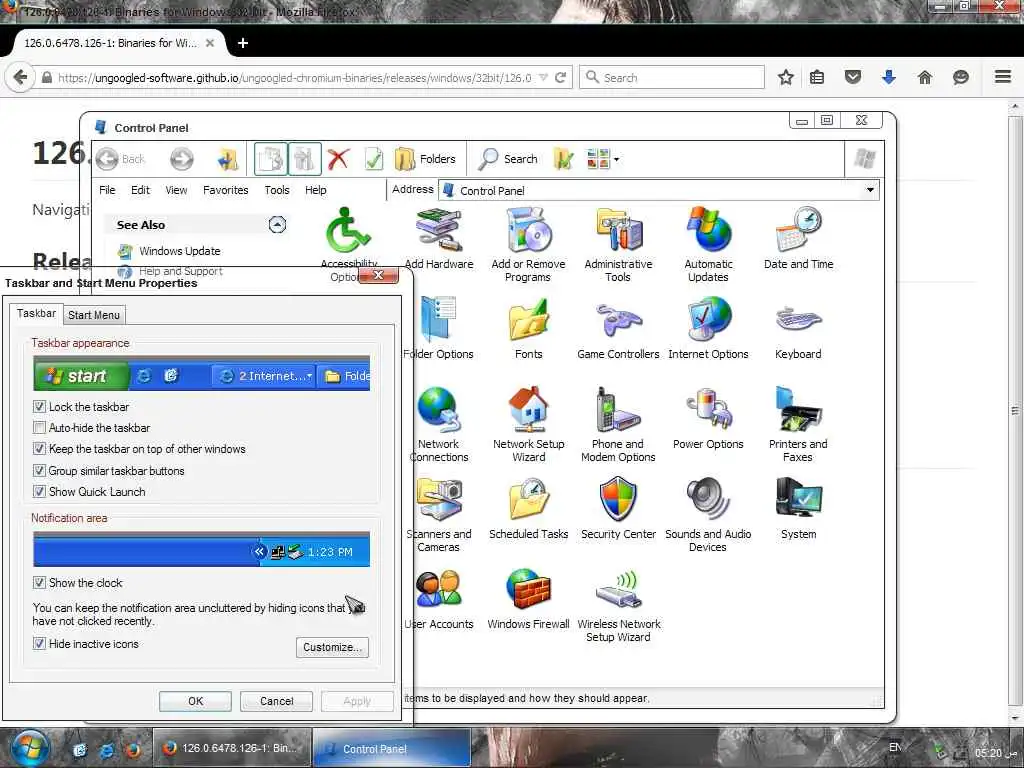
Task: Open the Views dropdown arrow in toolbar
Action: click(616, 159)
